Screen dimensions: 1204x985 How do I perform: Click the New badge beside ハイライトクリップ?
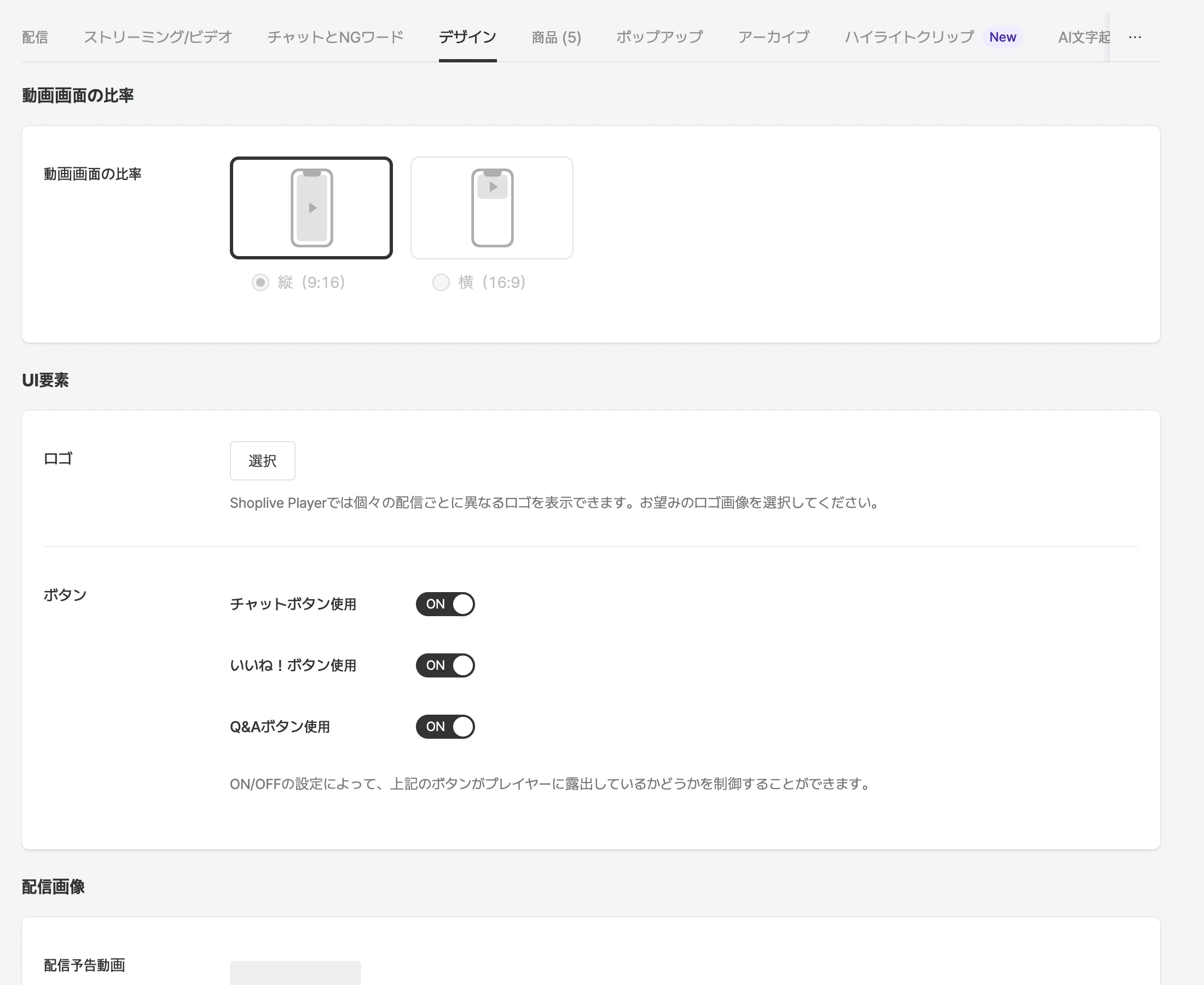point(1003,37)
